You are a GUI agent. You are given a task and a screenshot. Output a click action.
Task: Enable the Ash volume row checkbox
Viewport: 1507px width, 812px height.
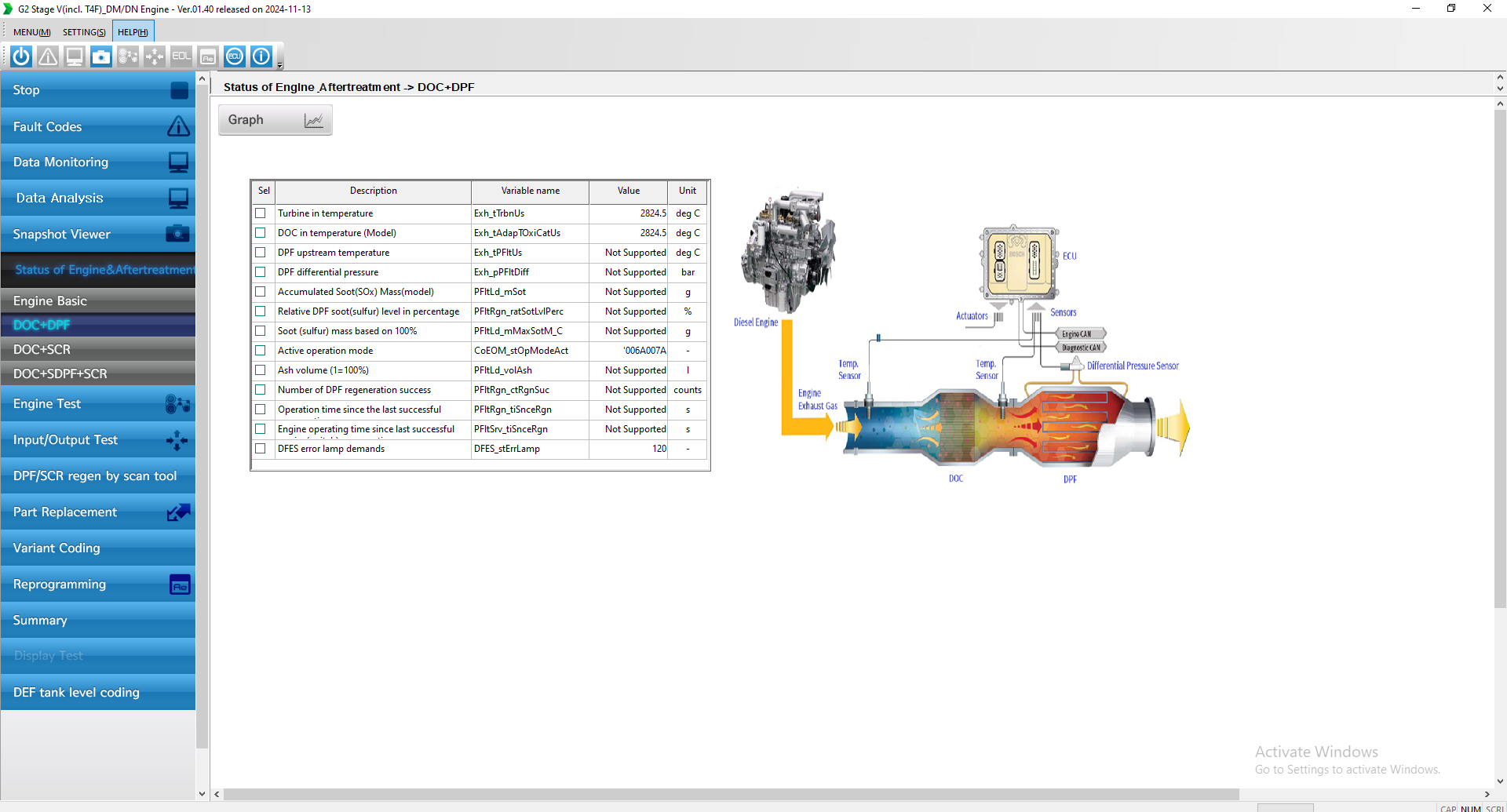tap(260, 370)
